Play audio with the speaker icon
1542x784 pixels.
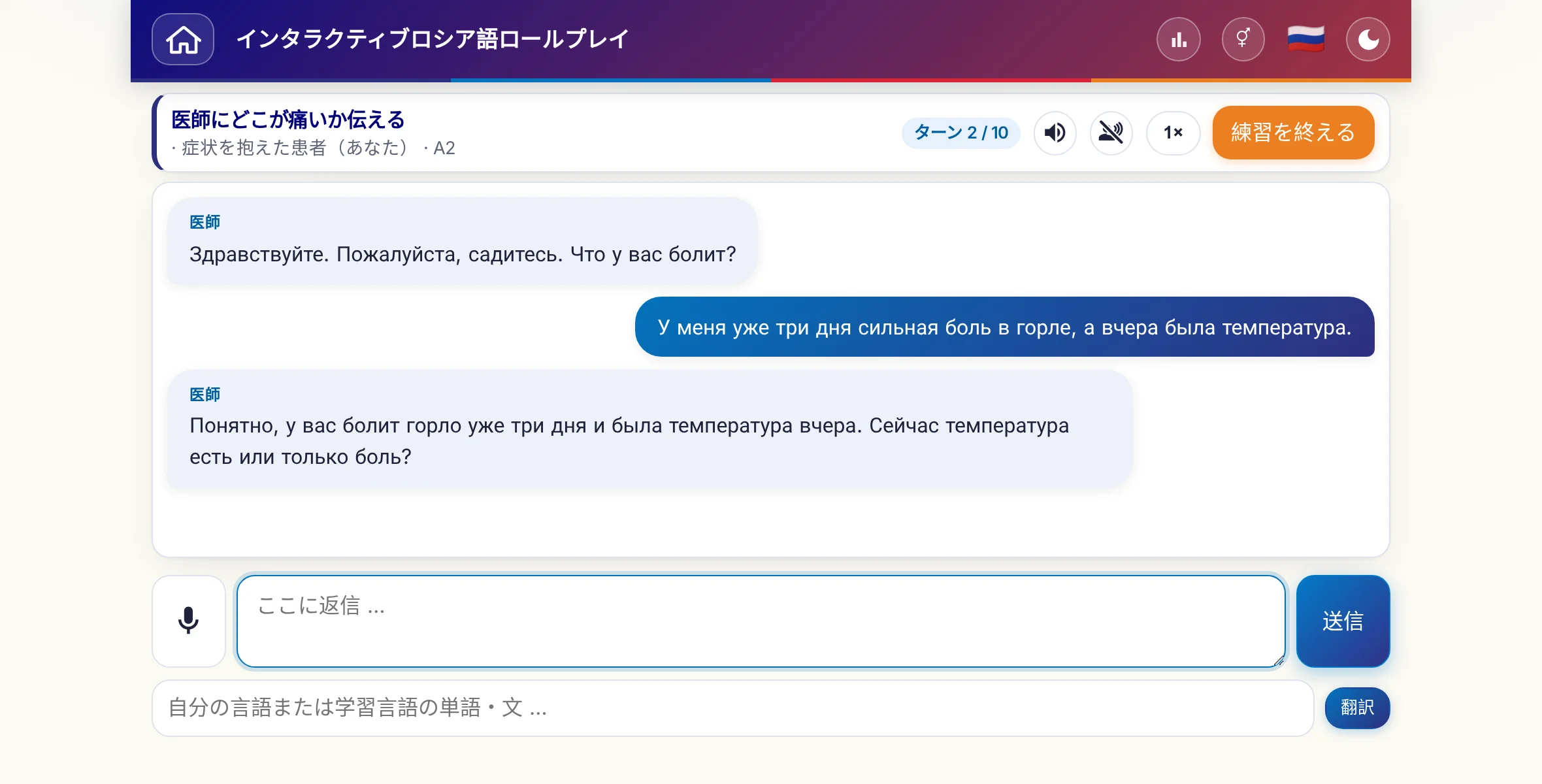1055,133
